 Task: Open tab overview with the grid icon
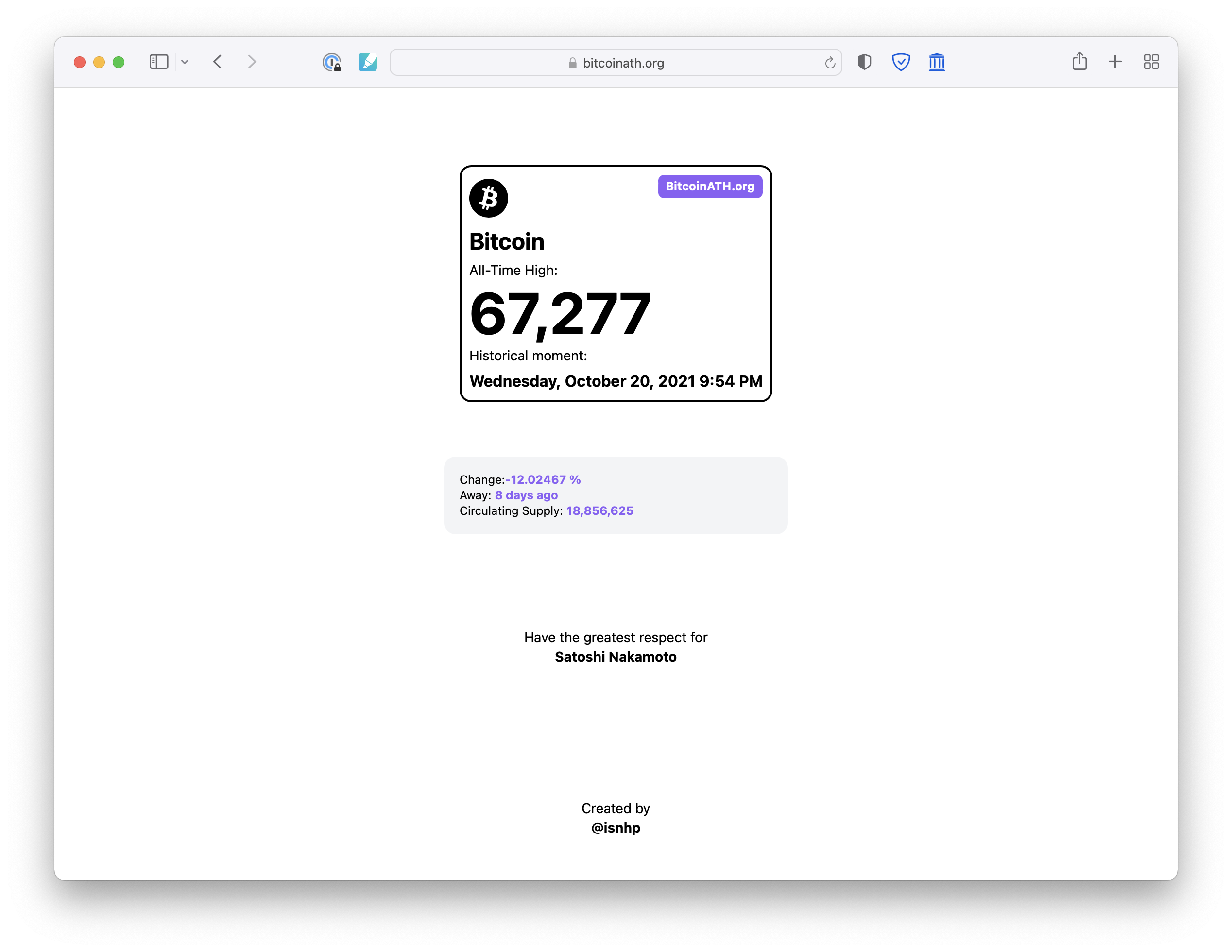click(x=1151, y=62)
